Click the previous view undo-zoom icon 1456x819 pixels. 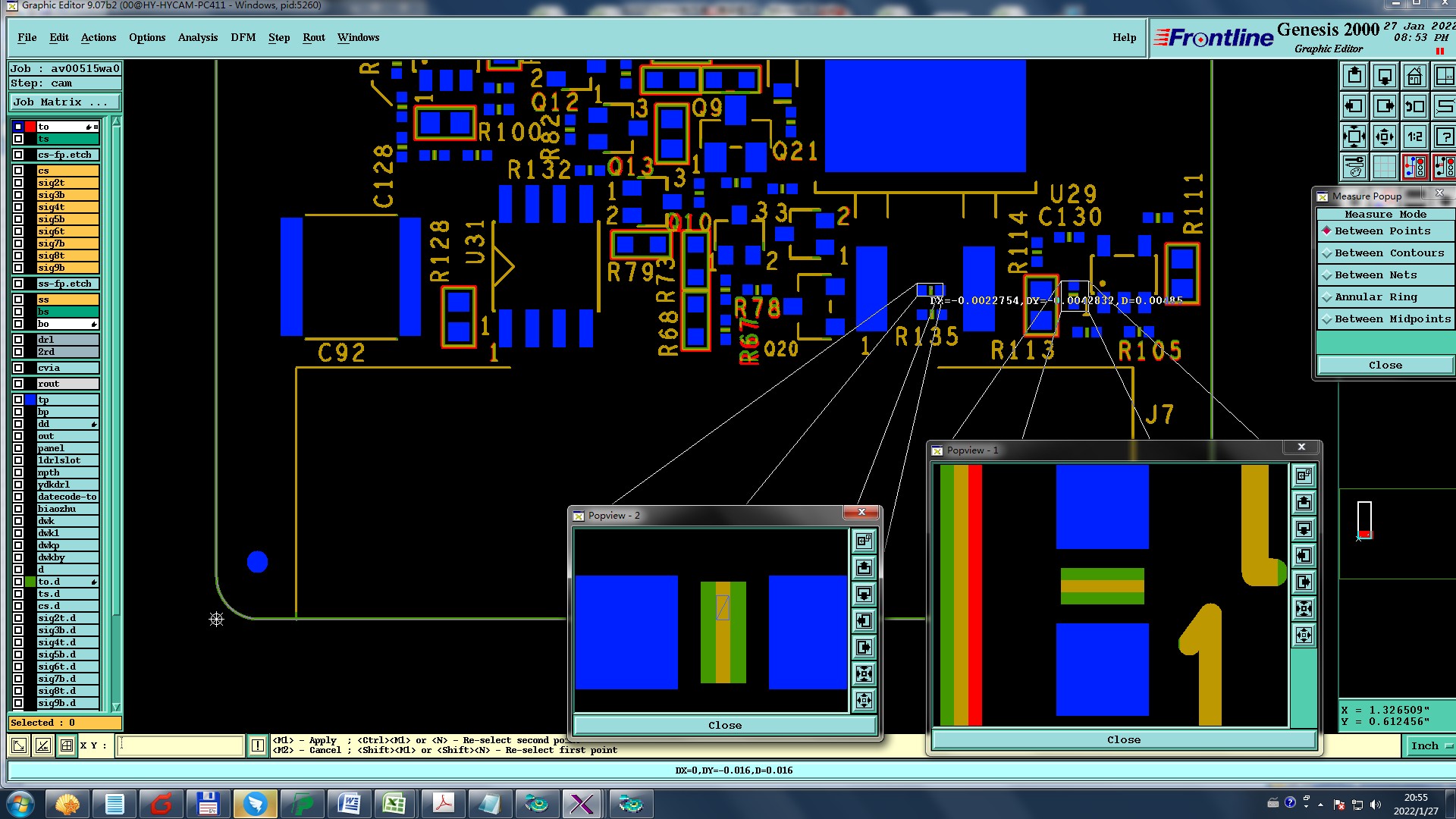(x=1414, y=107)
